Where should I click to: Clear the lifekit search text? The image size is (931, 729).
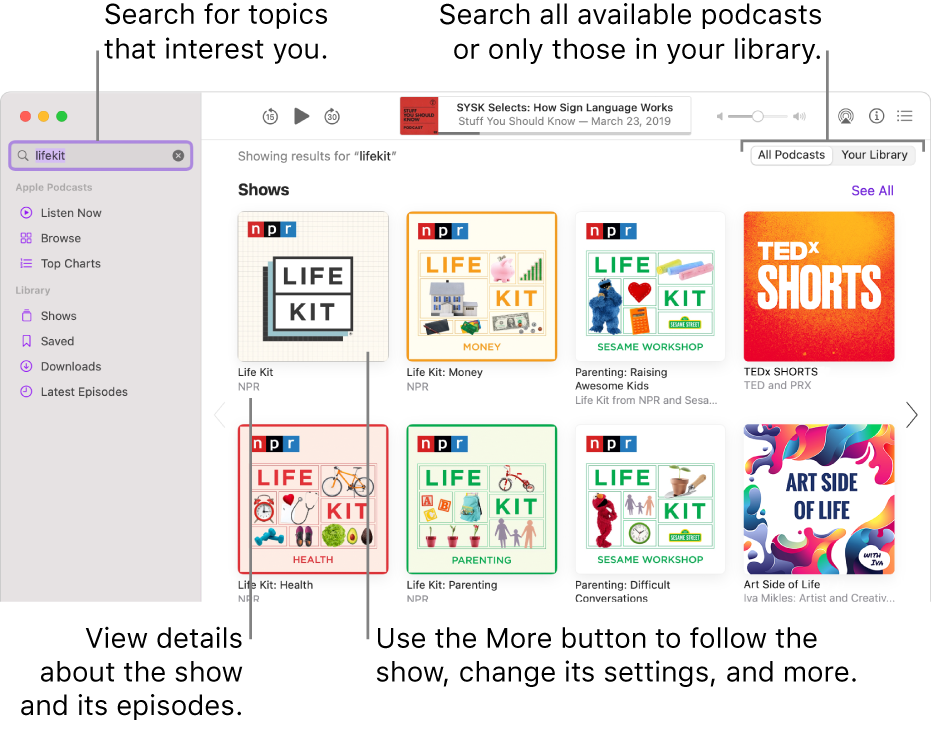178,156
